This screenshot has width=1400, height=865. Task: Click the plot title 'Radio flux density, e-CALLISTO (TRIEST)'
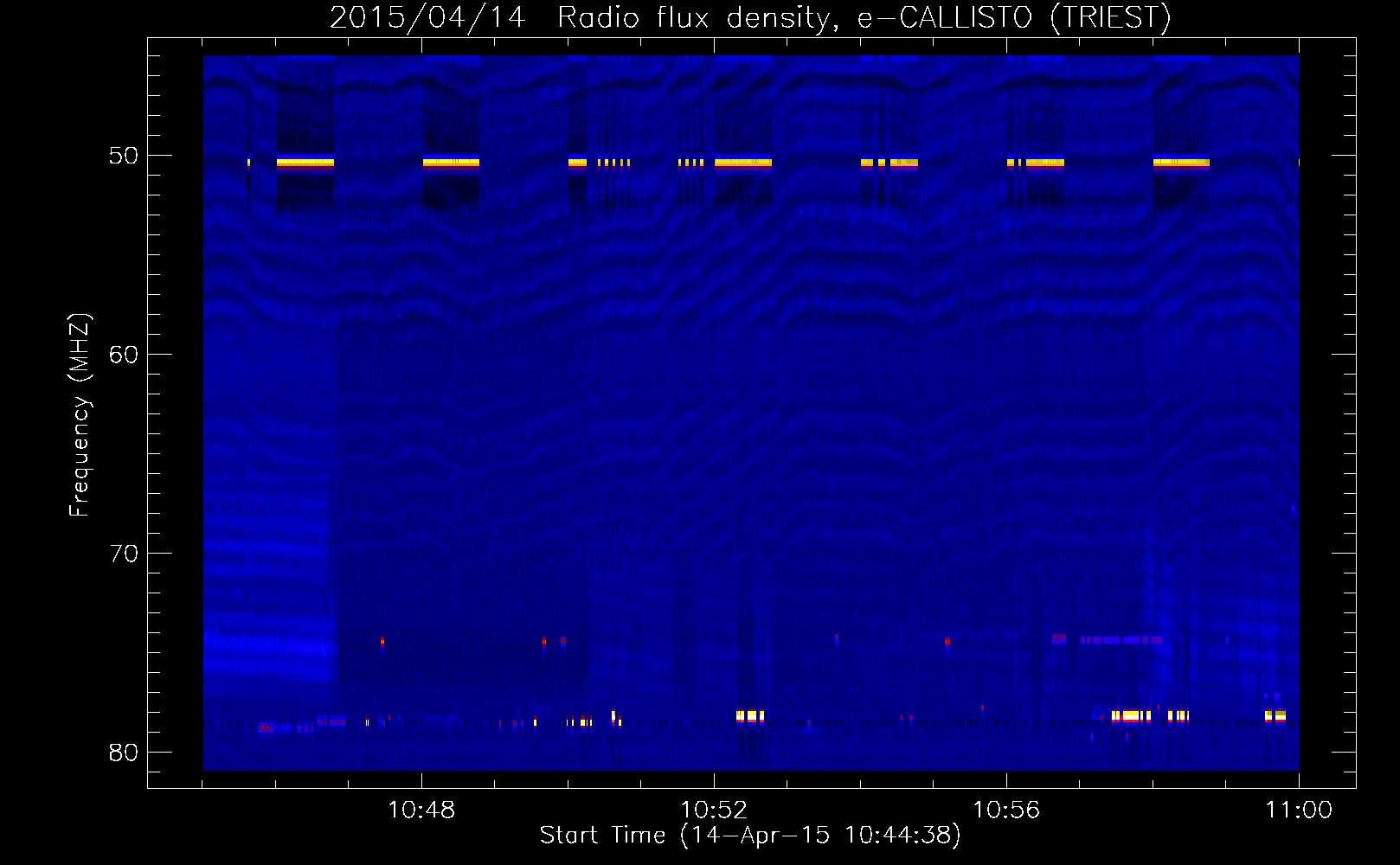tap(864, 17)
